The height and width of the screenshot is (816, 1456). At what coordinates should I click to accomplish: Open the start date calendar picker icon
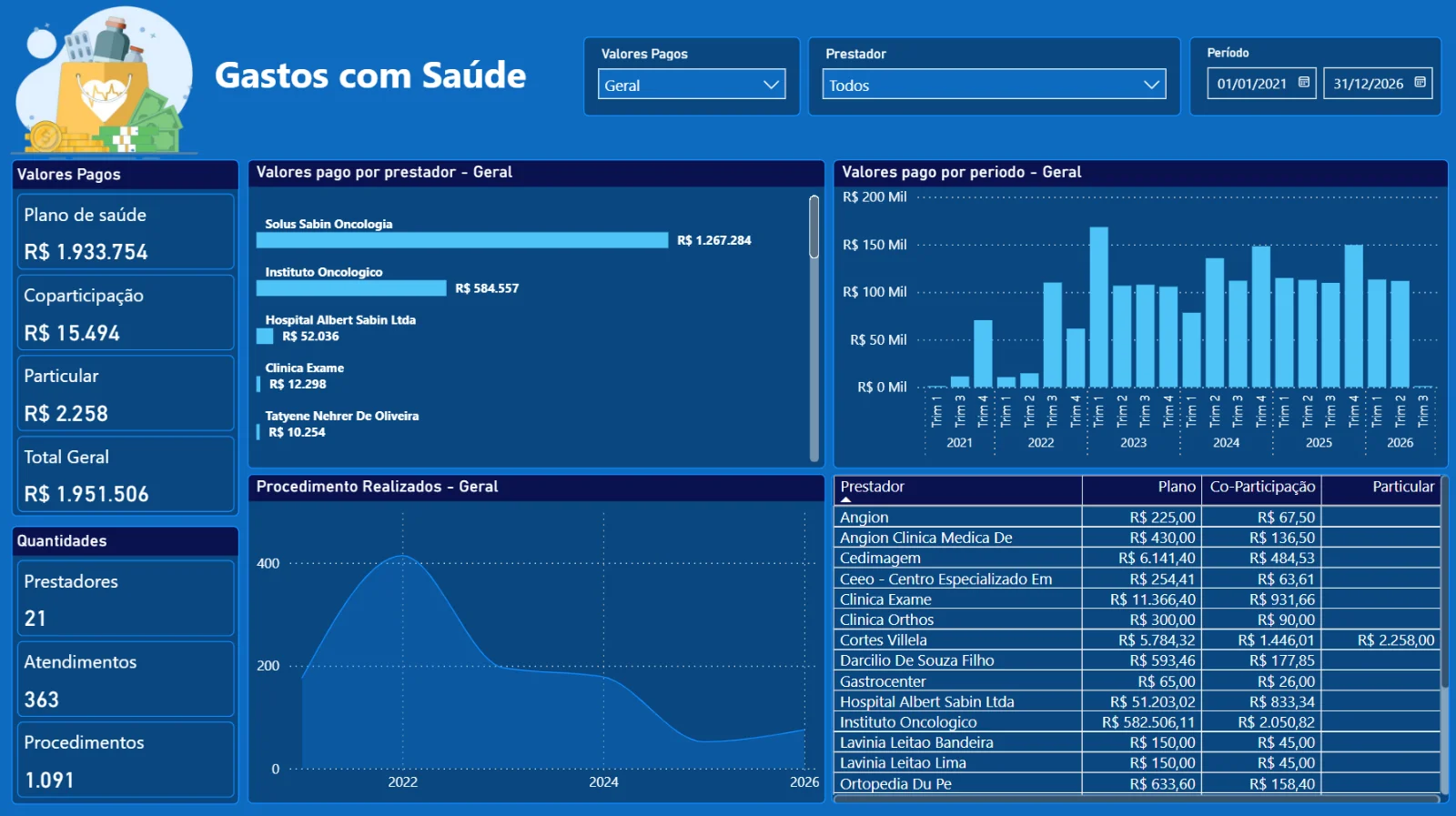[1303, 83]
